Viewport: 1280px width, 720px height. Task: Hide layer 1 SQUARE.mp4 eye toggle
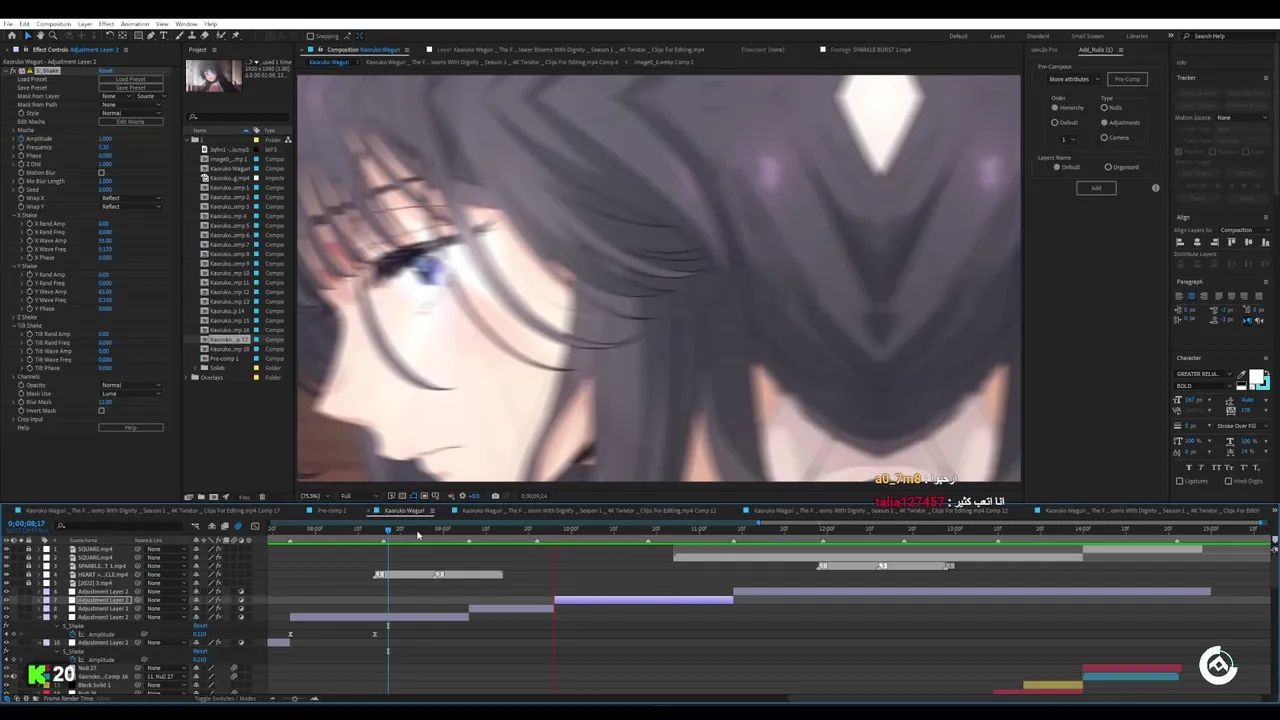click(x=7, y=549)
